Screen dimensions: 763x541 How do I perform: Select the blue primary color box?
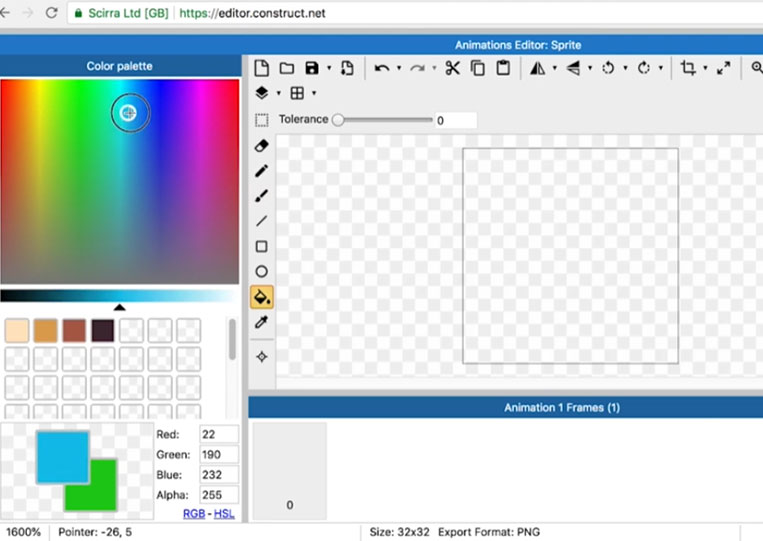click(63, 457)
